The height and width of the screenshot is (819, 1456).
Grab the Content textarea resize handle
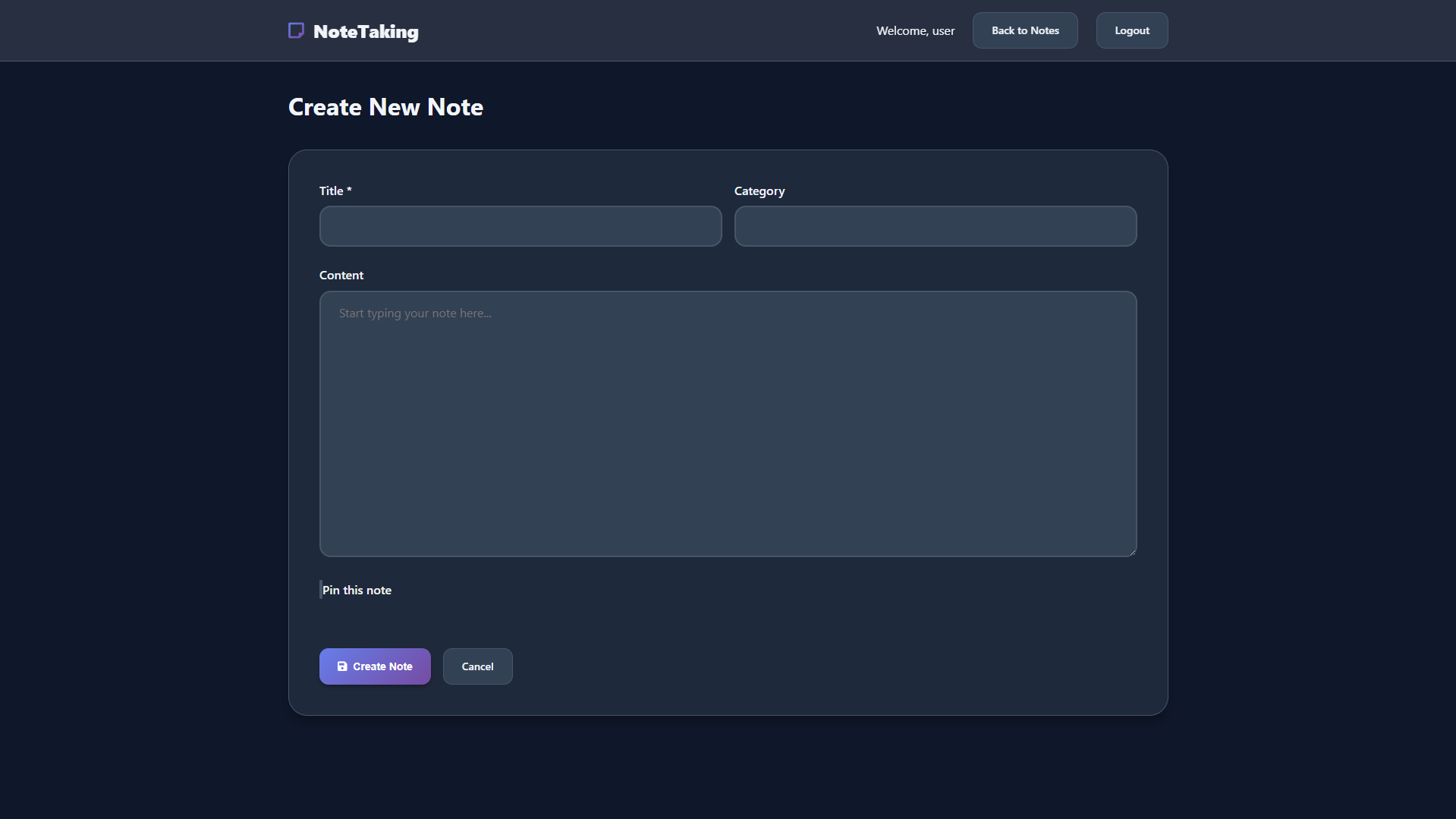[1131, 552]
